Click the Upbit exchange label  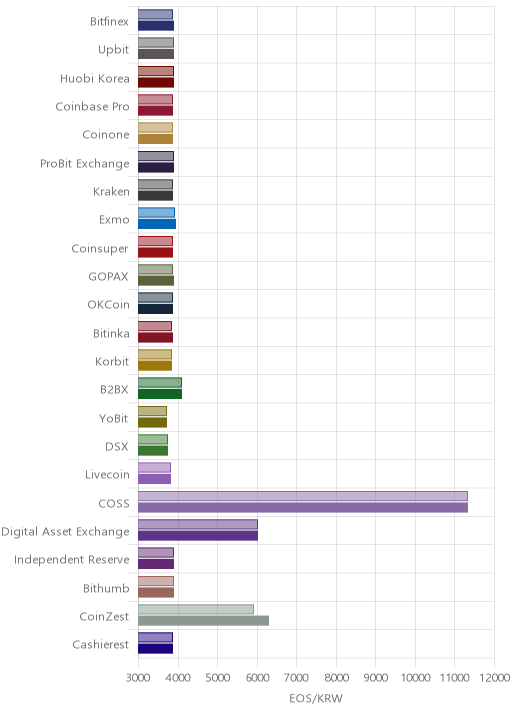[x=113, y=50]
